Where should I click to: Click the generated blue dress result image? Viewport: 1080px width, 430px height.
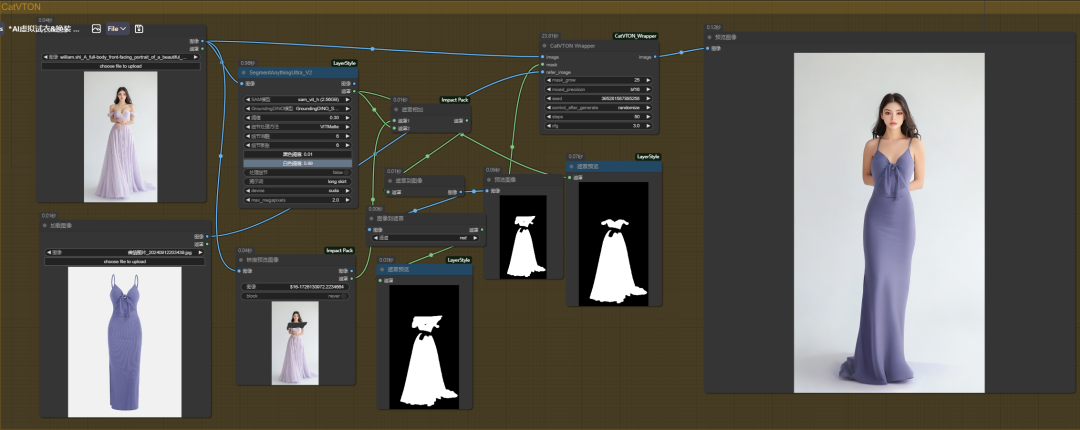point(889,223)
